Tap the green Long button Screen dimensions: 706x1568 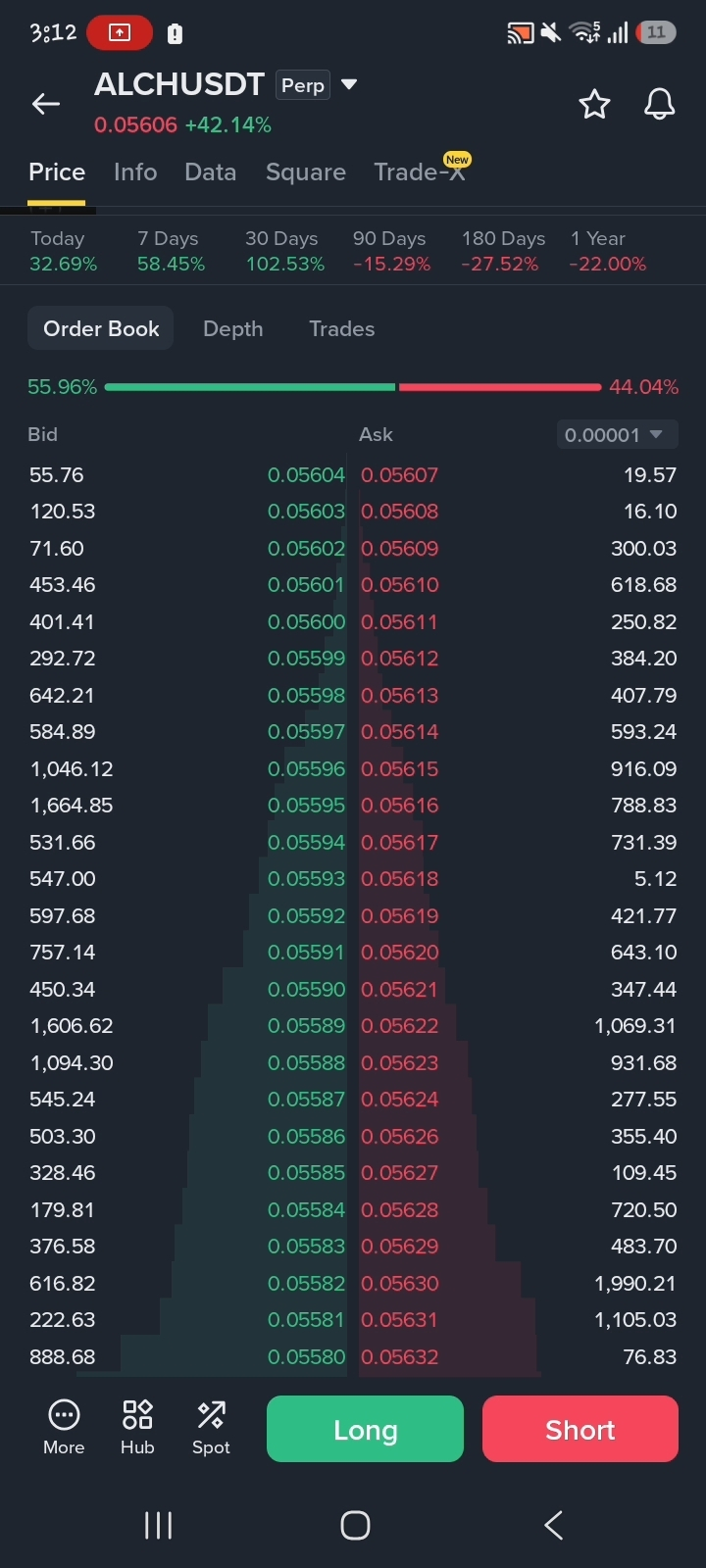pyautogui.click(x=365, y=1429)
